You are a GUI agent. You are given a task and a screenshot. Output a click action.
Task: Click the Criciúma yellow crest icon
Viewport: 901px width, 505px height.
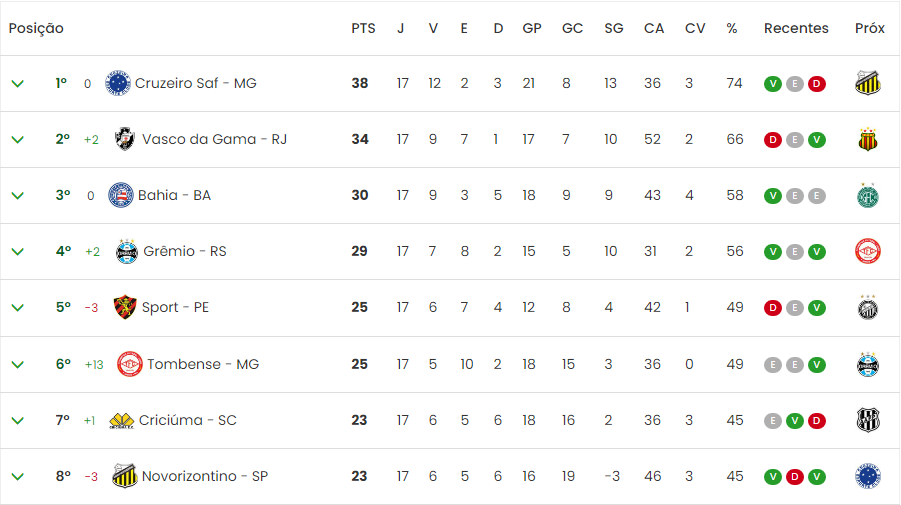(x=121, y=421)
